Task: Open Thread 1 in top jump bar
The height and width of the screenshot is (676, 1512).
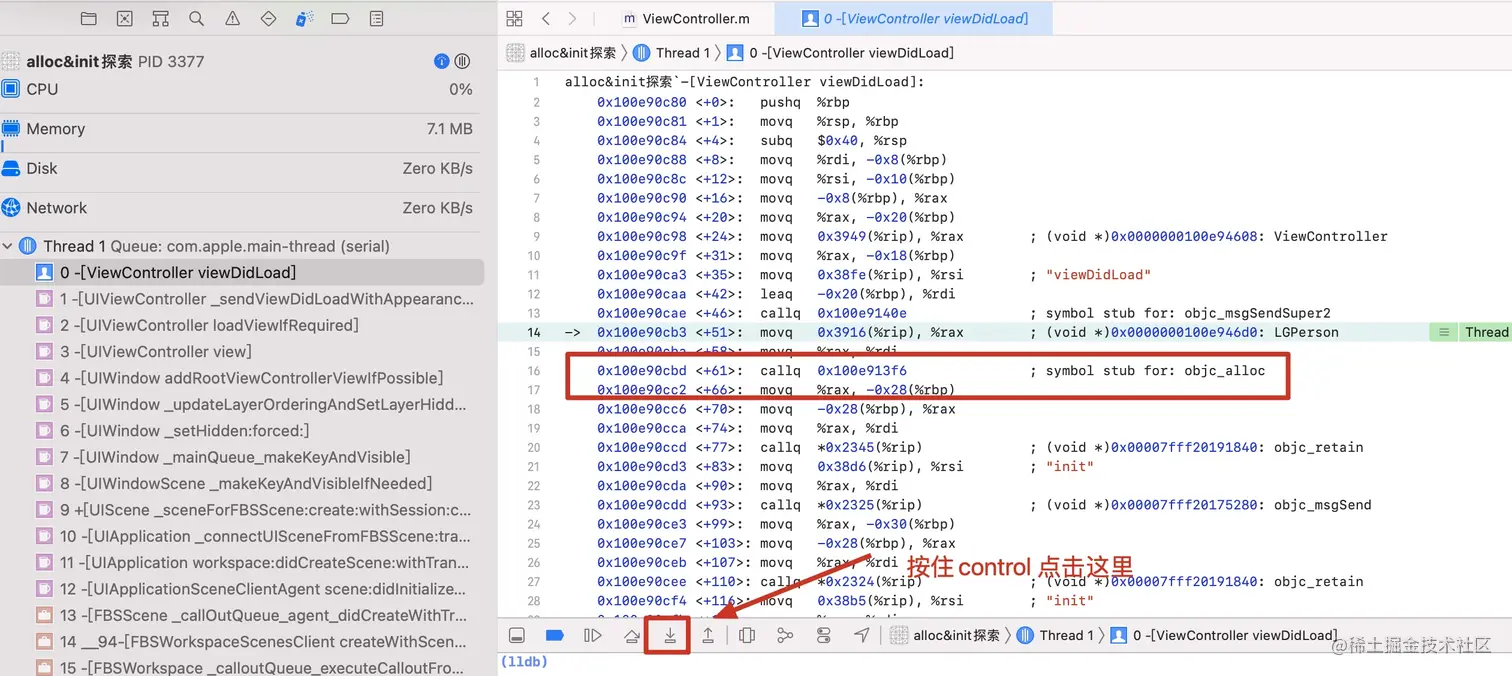Action: [x=671, y=53]
